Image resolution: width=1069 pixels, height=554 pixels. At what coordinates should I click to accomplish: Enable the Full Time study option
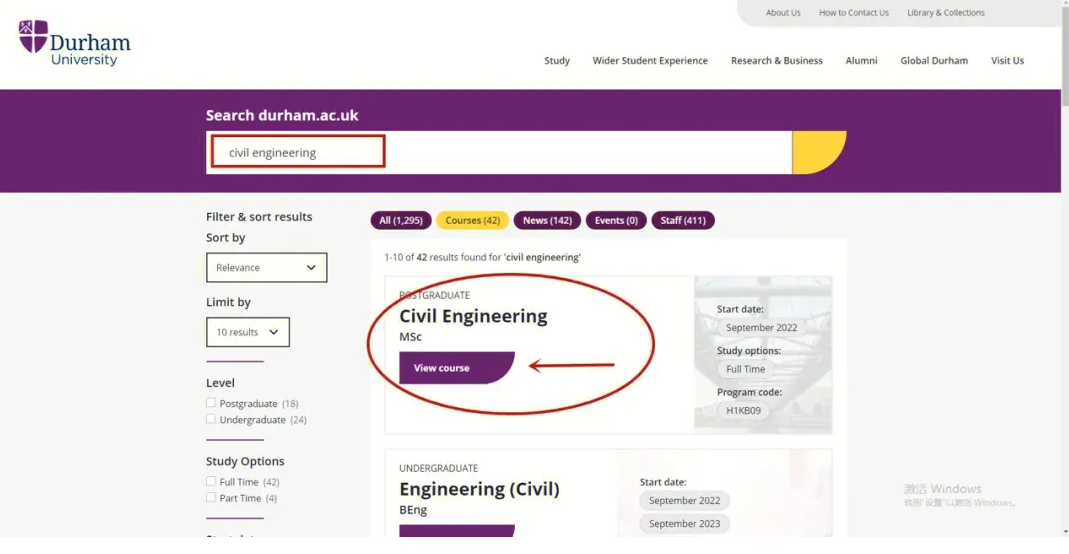tap(211, 481)
